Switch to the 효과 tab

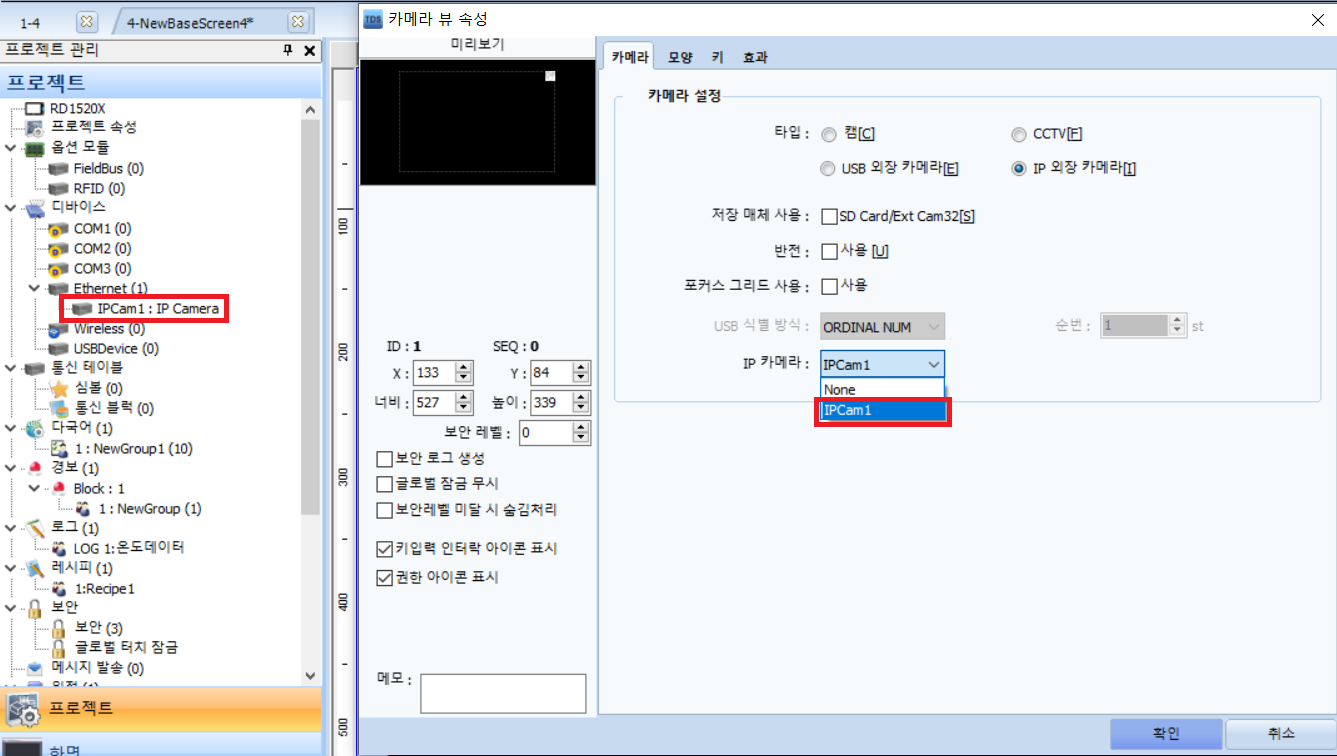pyautogui.click(x=755, y=58)
